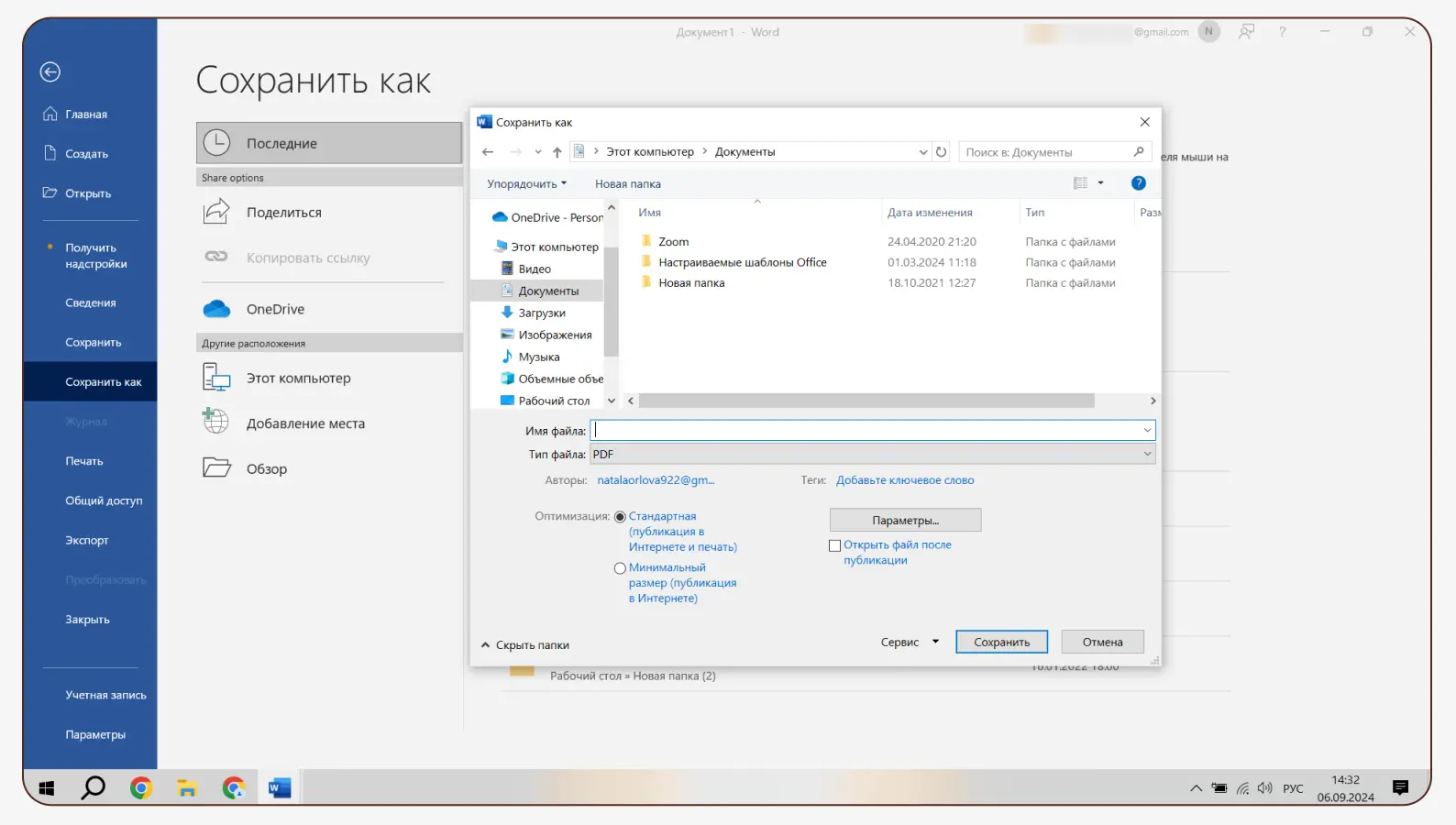The height and width of the screenshot is (825, 1456).
Task: Open the Windows Start menu
Action: [47, 787]
